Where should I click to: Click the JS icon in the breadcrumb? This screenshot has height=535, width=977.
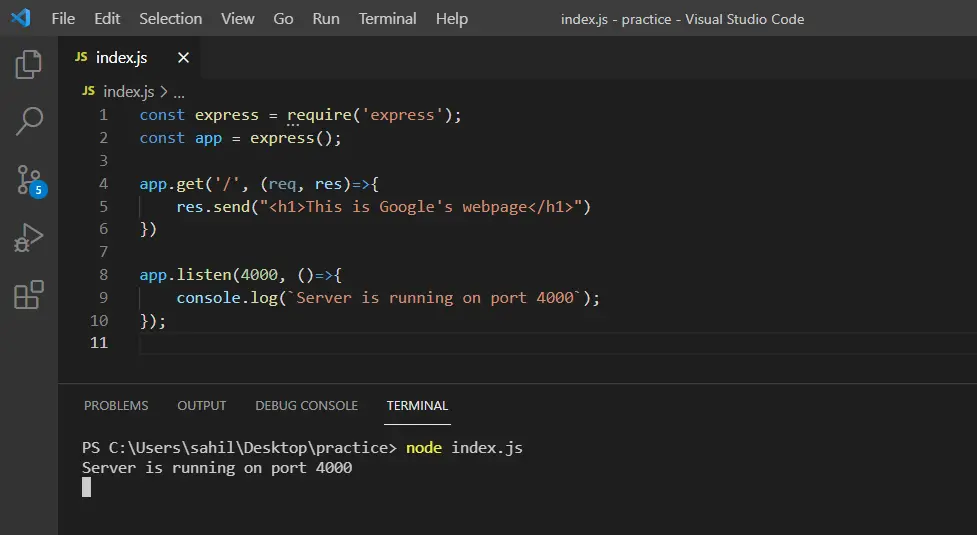[x=88, y=91]
